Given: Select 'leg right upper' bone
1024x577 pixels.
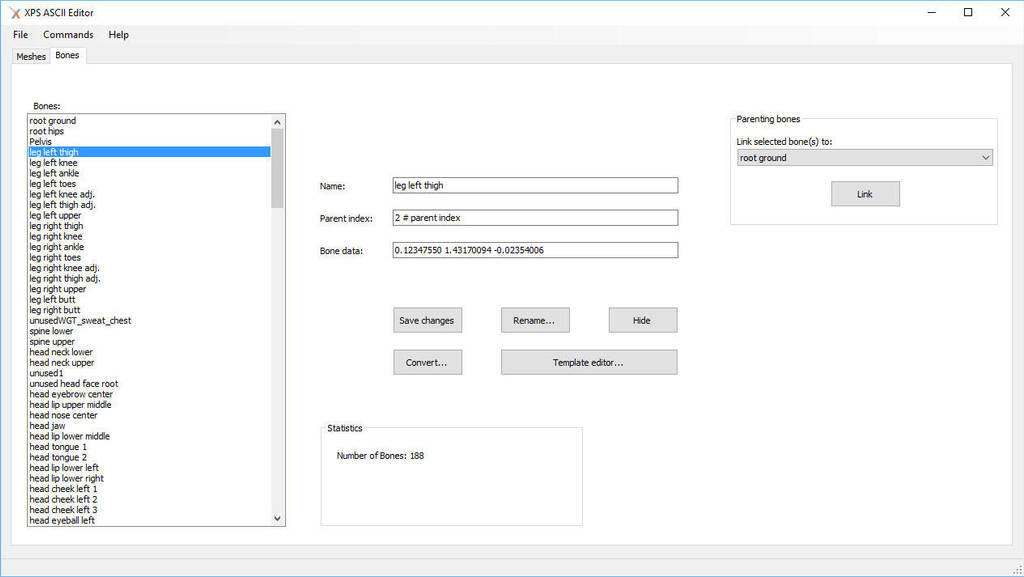Looking at the screenshot, I should 149,289.
